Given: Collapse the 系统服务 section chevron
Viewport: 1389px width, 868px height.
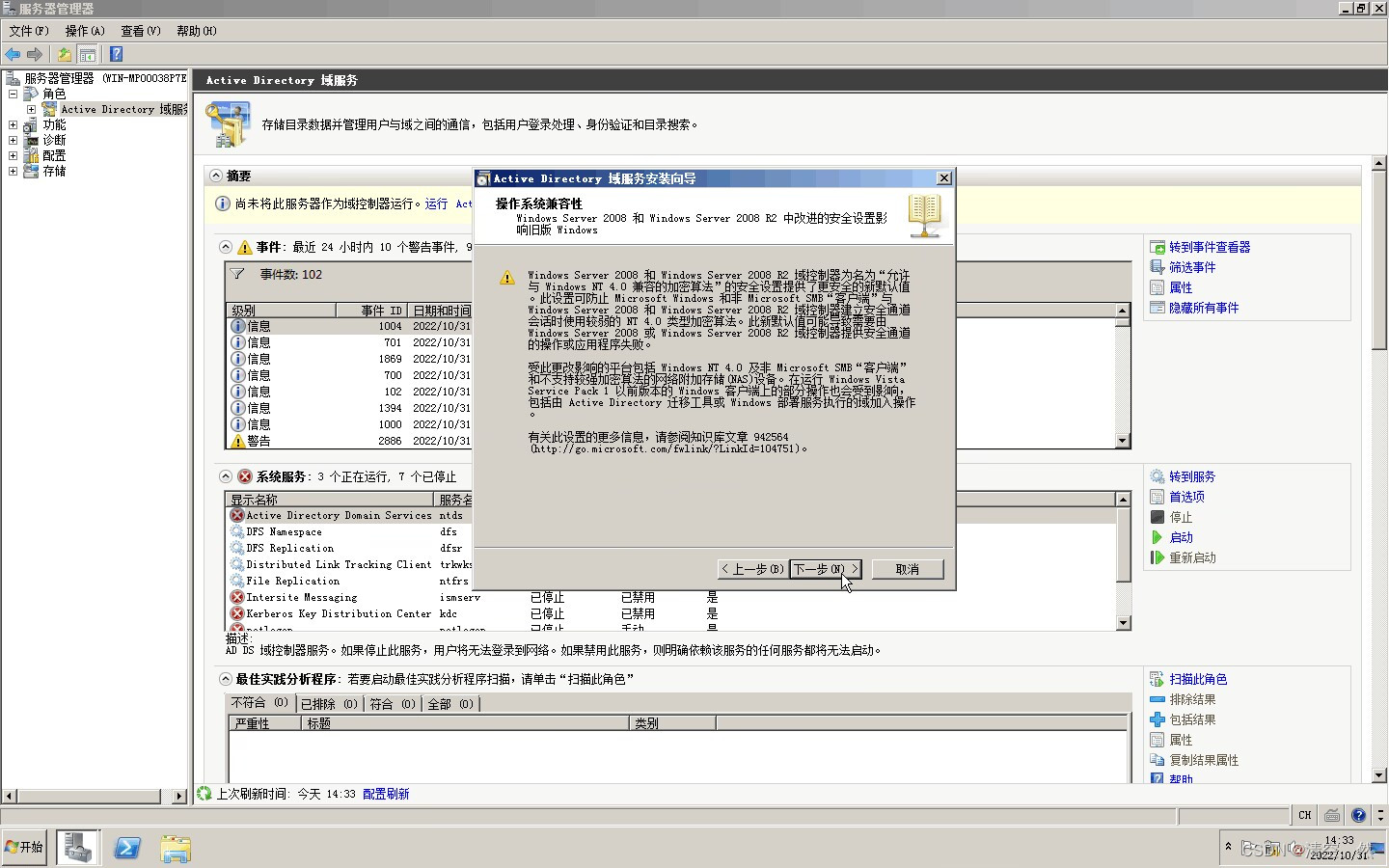Looking at the screenshot, I should coord(226,476).
